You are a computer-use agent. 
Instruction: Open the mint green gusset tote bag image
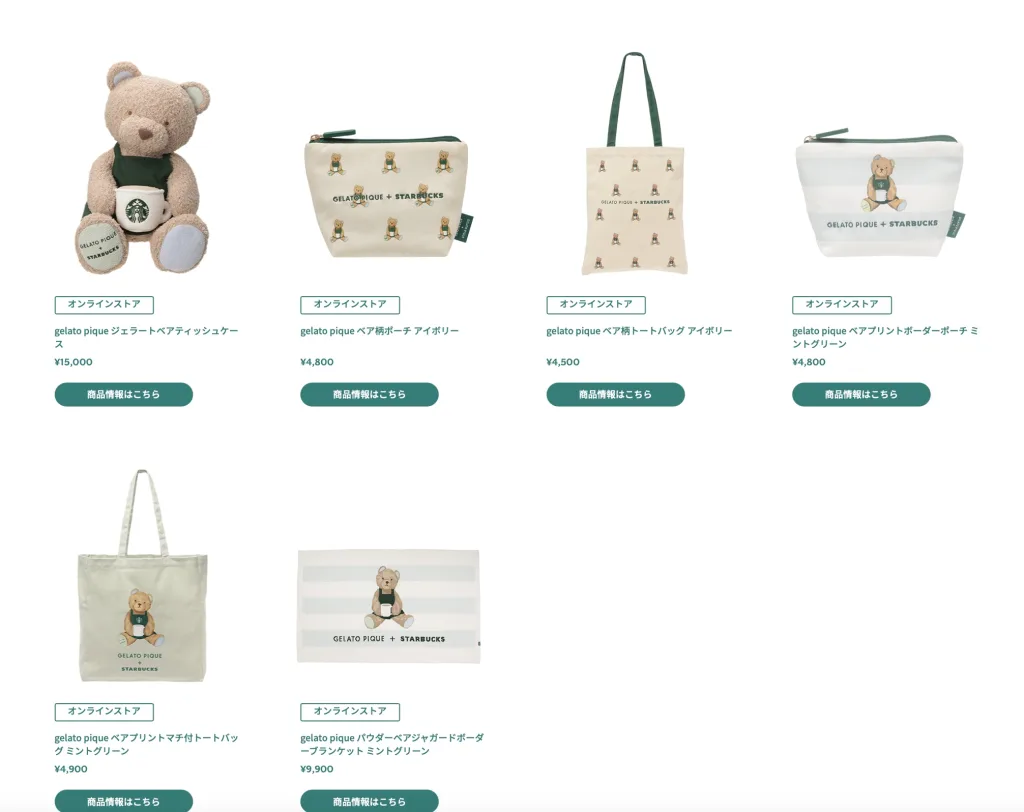pyautogui.click(x=142, y=576)
